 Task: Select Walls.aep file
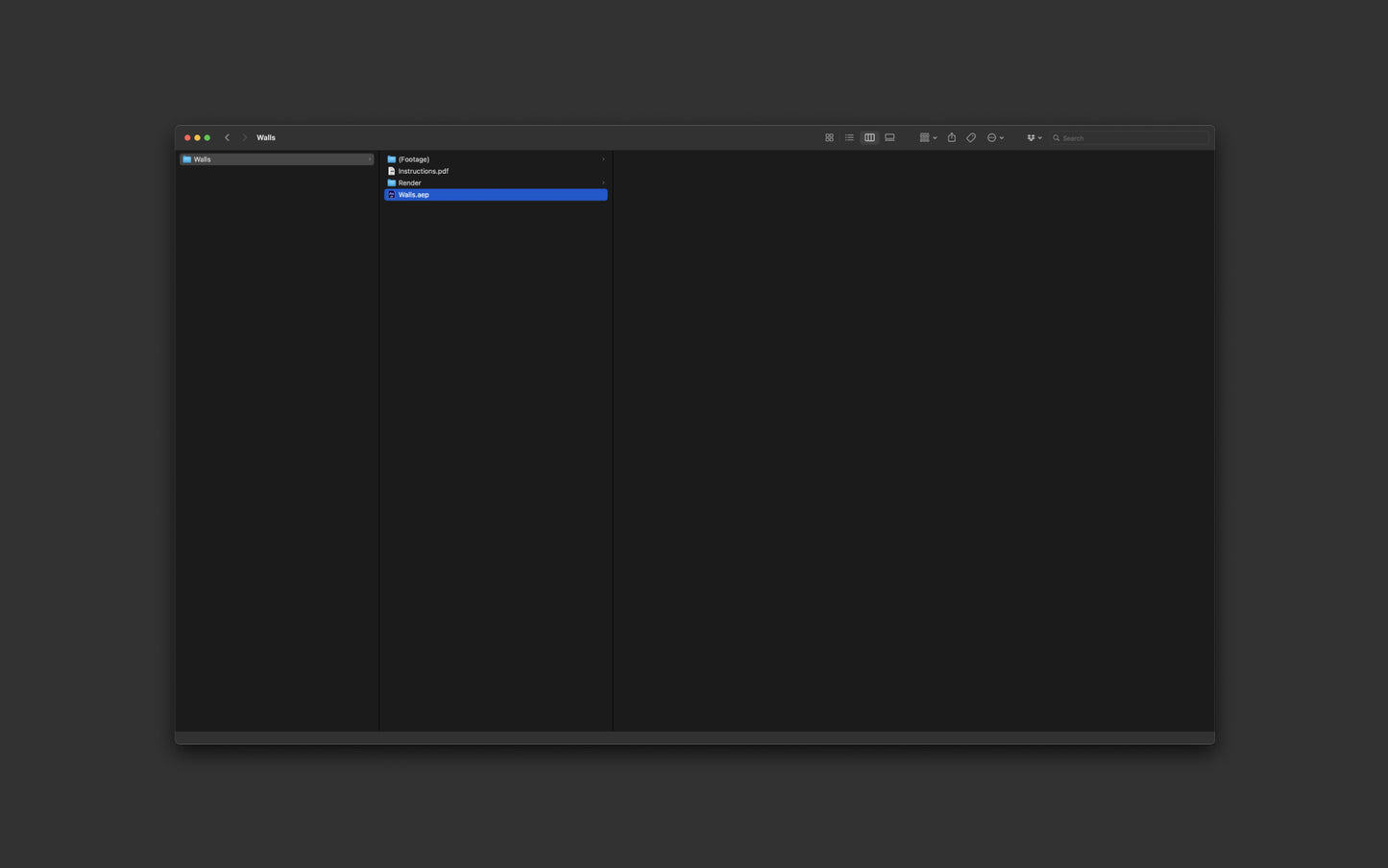[x=496, y=195]
